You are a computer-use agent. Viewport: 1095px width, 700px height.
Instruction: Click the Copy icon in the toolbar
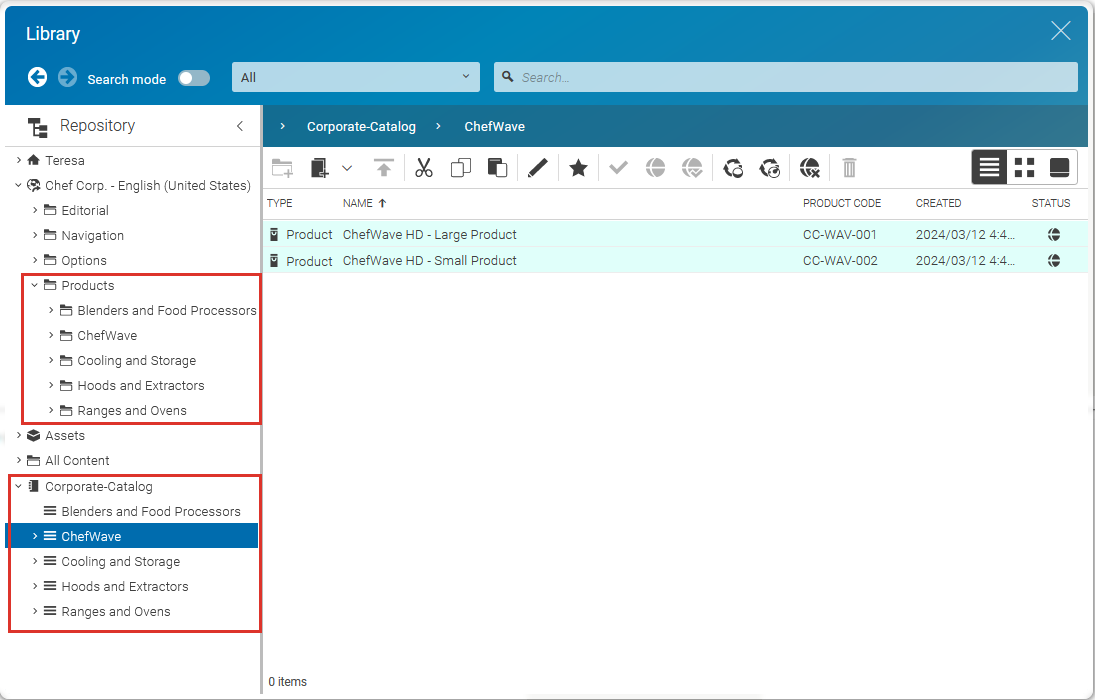pos(460,167)
